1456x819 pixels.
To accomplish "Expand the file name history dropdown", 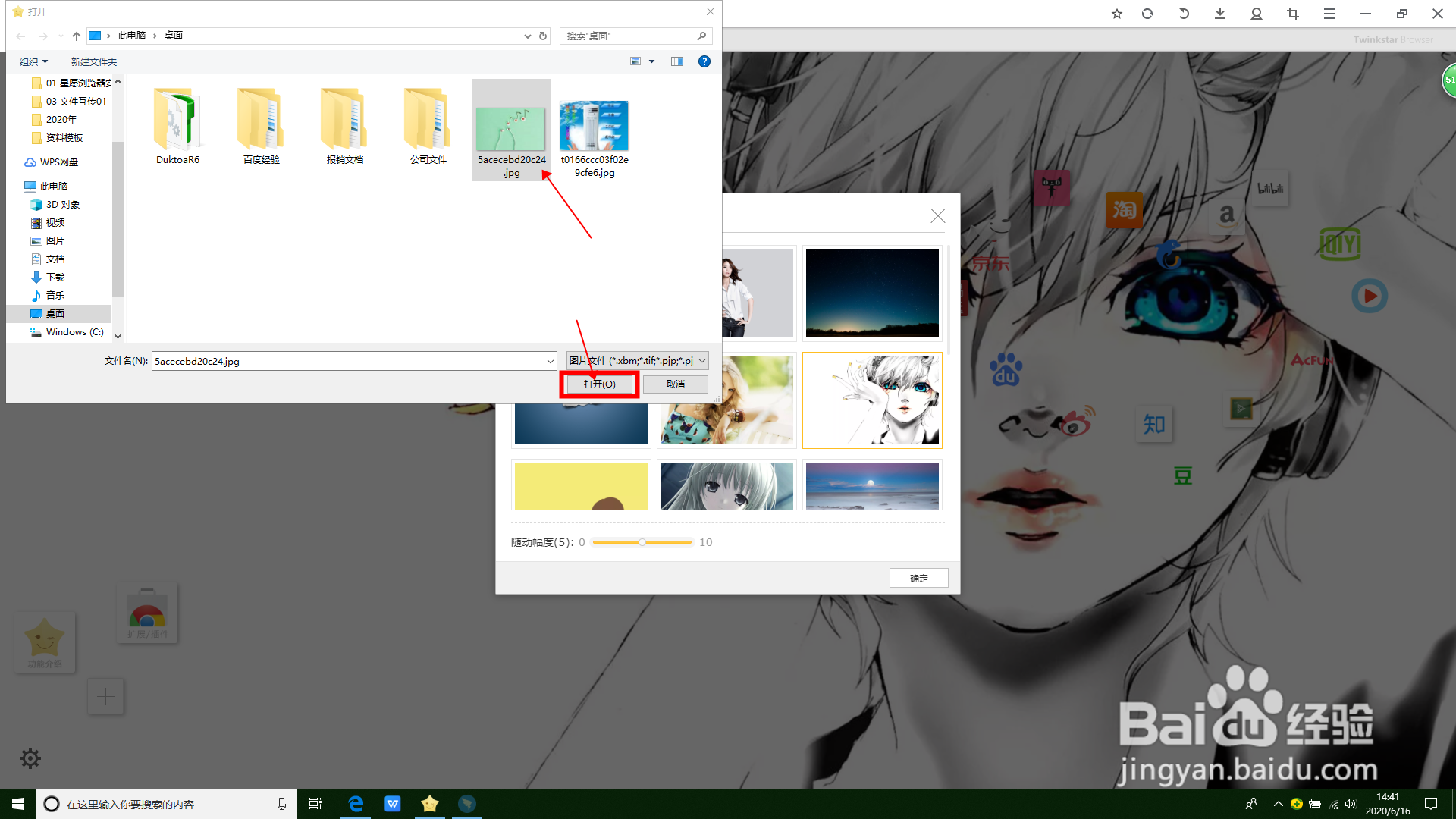I will [x=551, y=362].
